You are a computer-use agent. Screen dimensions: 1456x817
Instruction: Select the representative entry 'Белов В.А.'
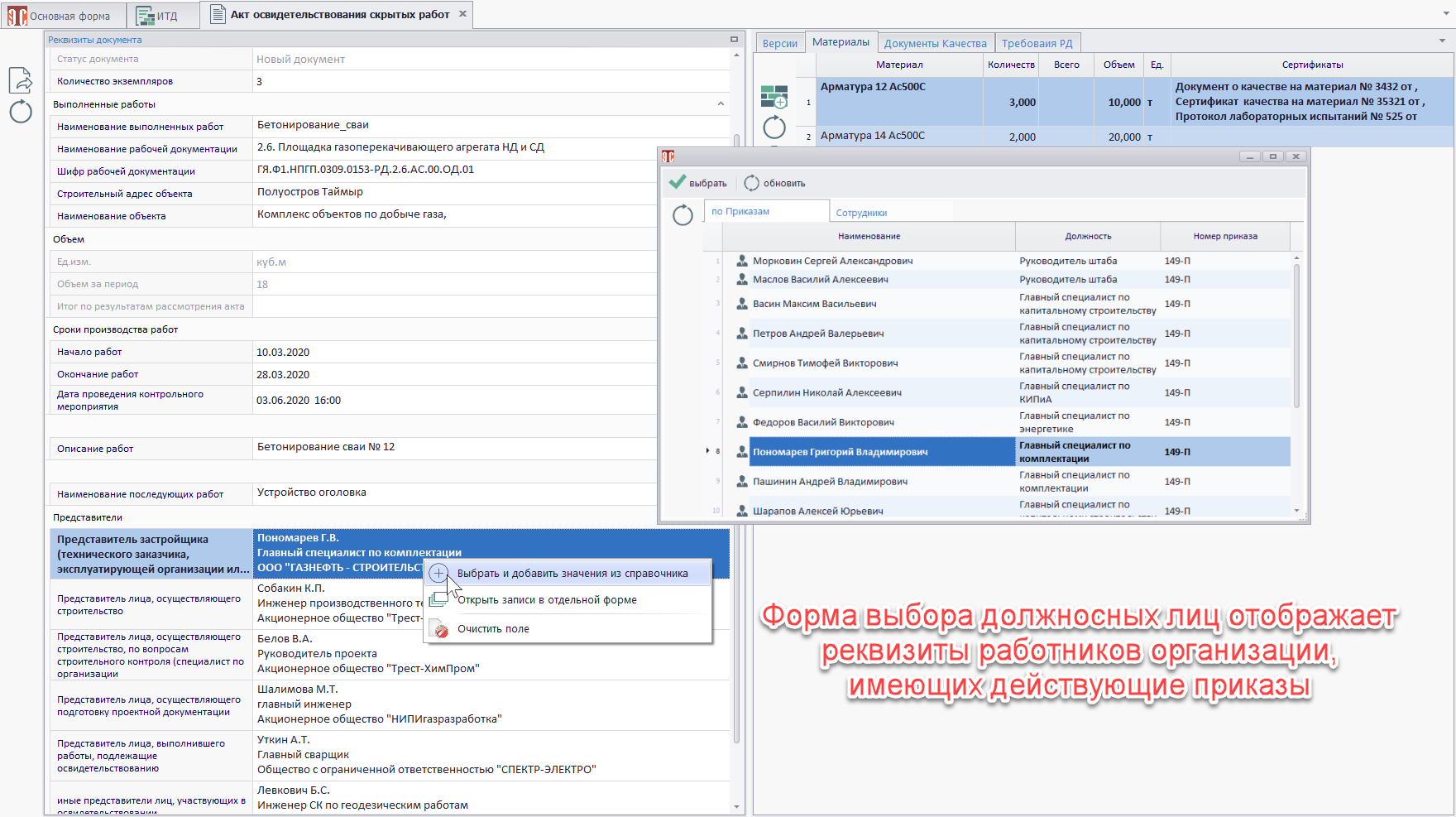click(x=491, y=654)
